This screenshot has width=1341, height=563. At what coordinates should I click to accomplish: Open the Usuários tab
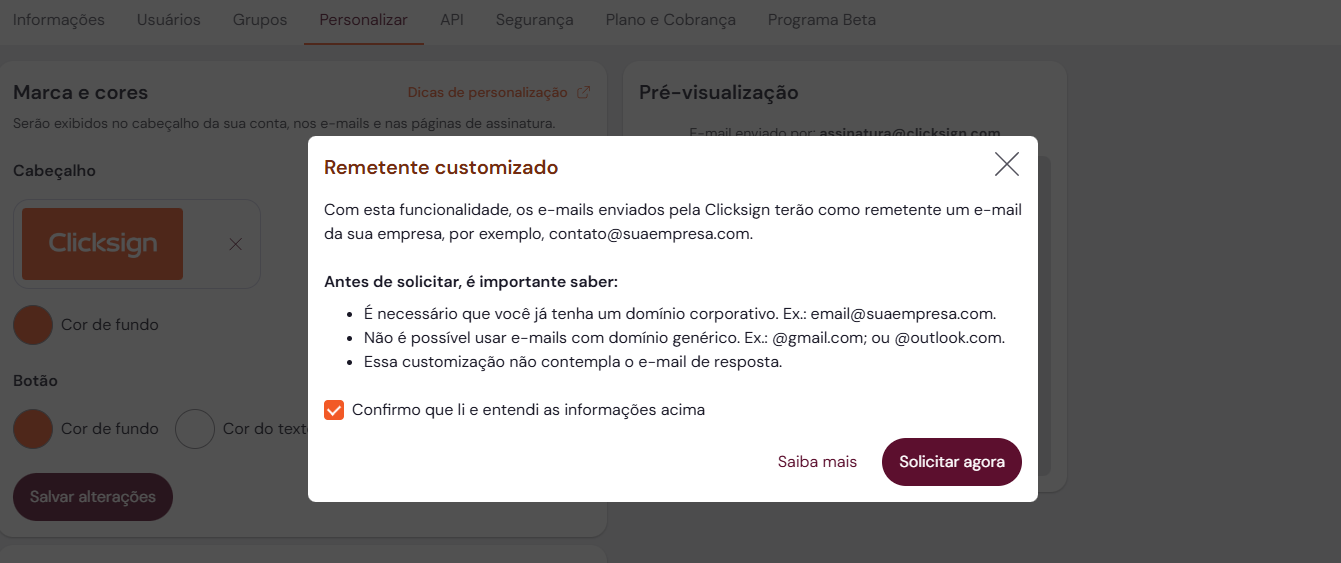(168, 20)
